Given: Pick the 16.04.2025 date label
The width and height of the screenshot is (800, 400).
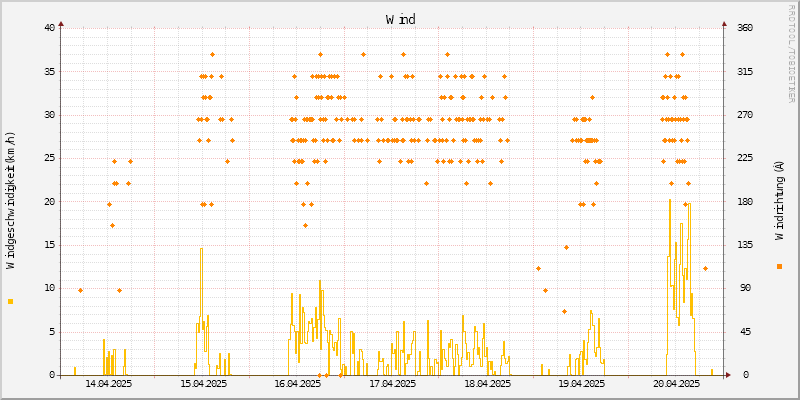Looking at the screenshot, I should tap(298, 383).
